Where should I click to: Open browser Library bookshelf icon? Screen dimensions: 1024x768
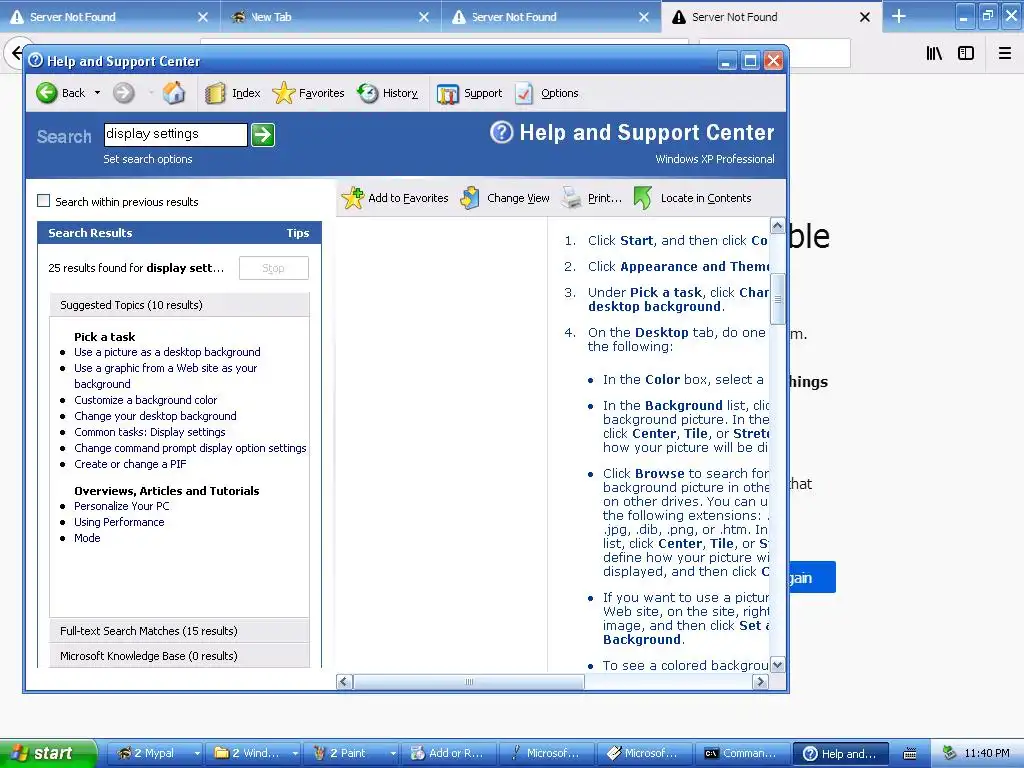(934, 53)
